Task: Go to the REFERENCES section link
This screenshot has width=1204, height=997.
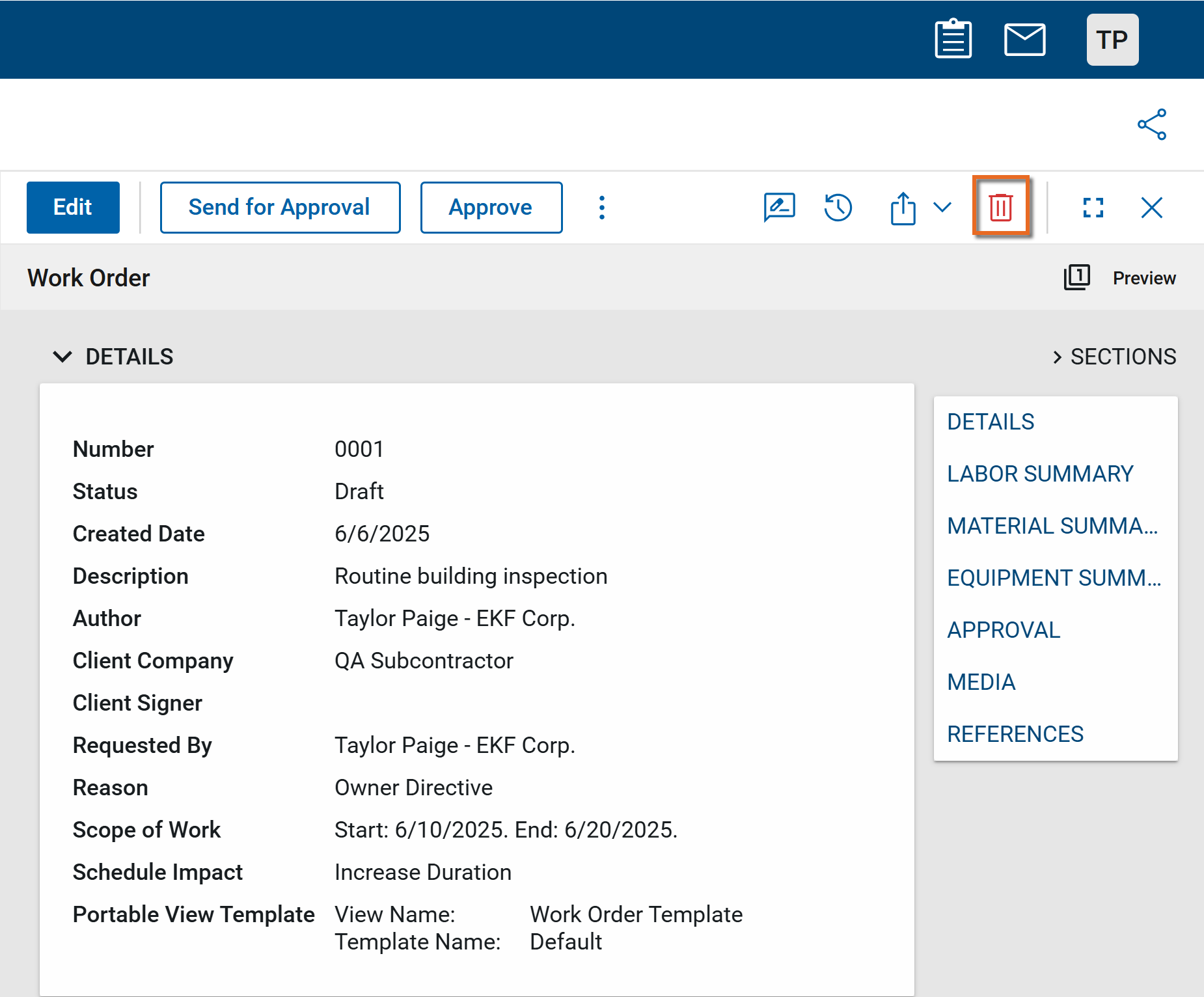Action: coord(1015,734)
